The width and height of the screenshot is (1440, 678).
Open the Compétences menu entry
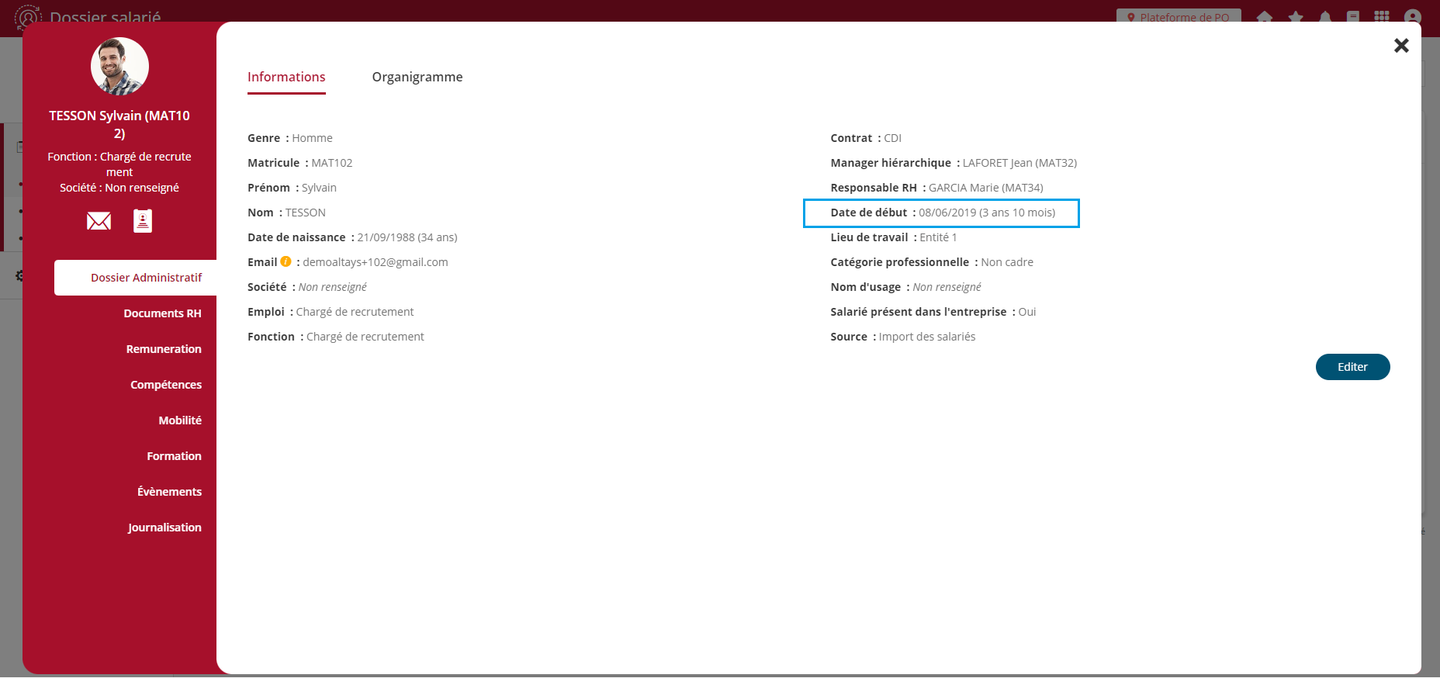[x=165, y=385]
